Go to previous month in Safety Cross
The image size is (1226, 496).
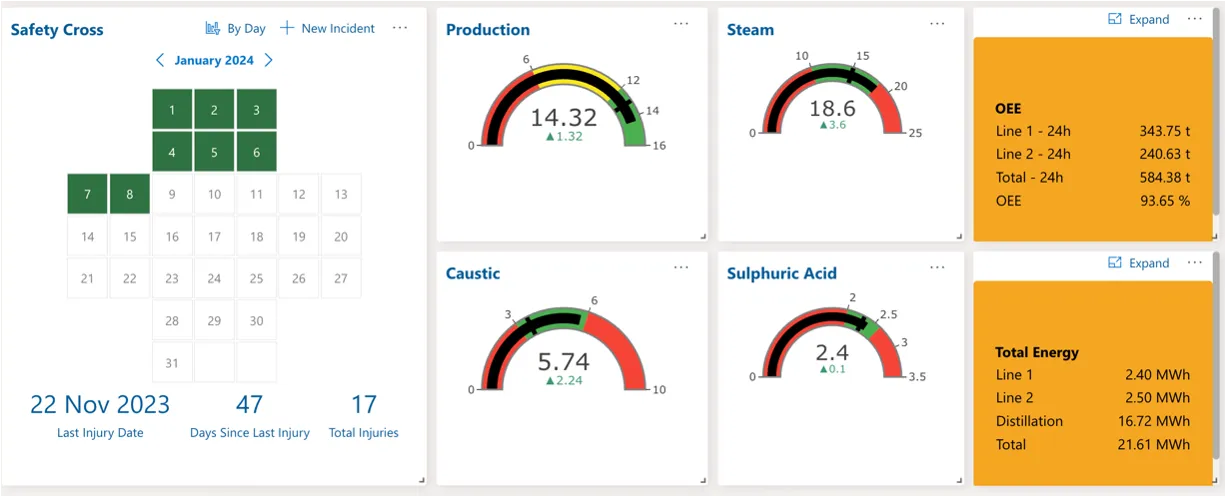click(160, 60)
